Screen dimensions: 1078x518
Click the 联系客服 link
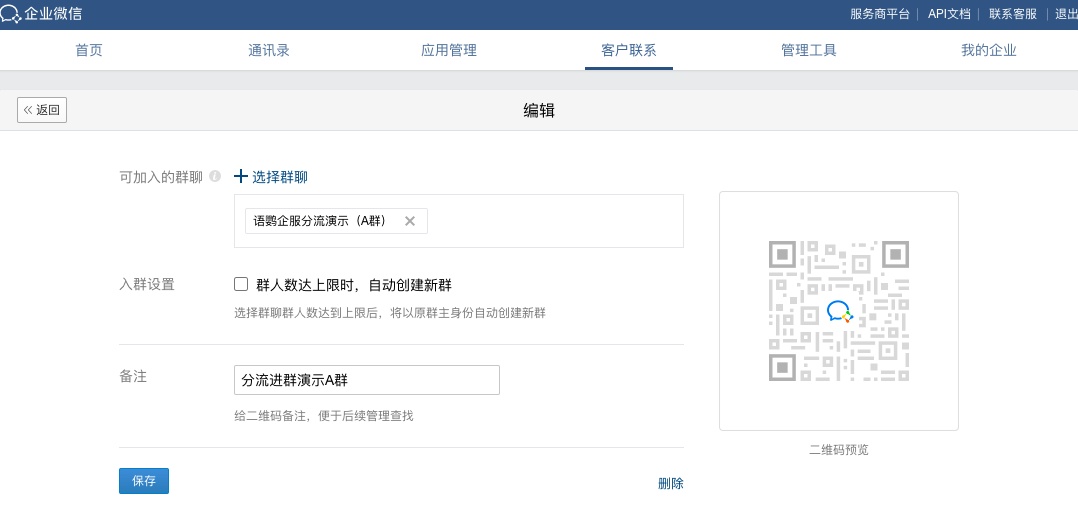[1013, 14]
